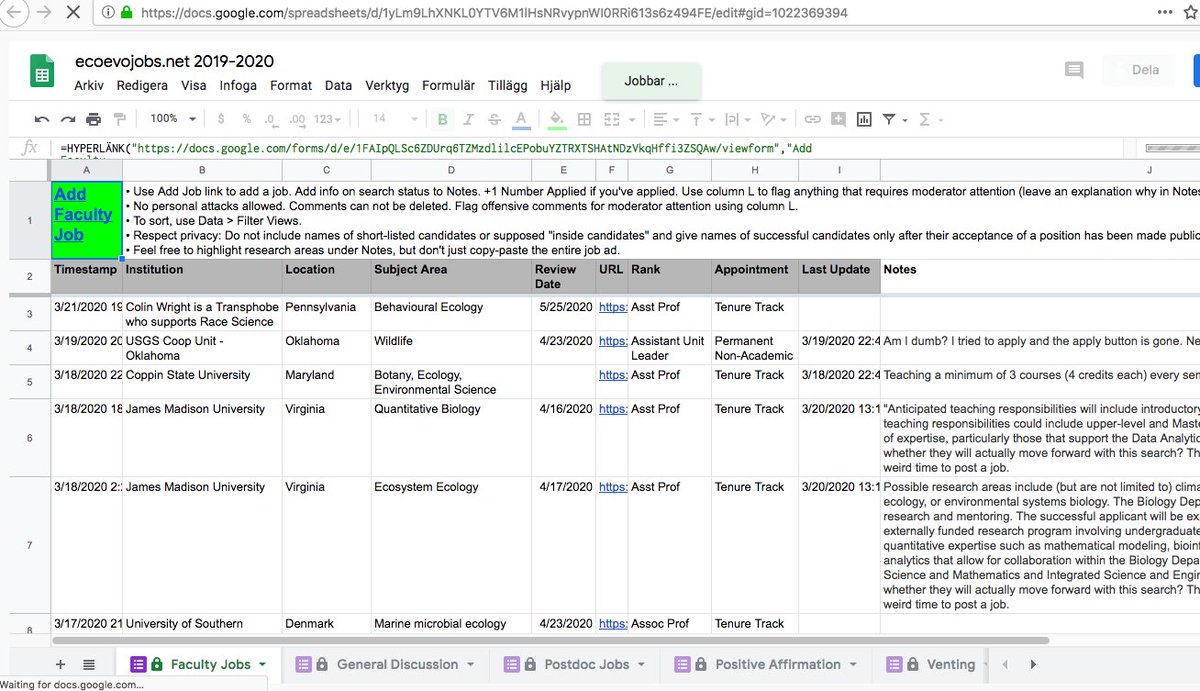1200x691 pixels.
Task: Open the all sheets list icon
Action: (88, 664)
